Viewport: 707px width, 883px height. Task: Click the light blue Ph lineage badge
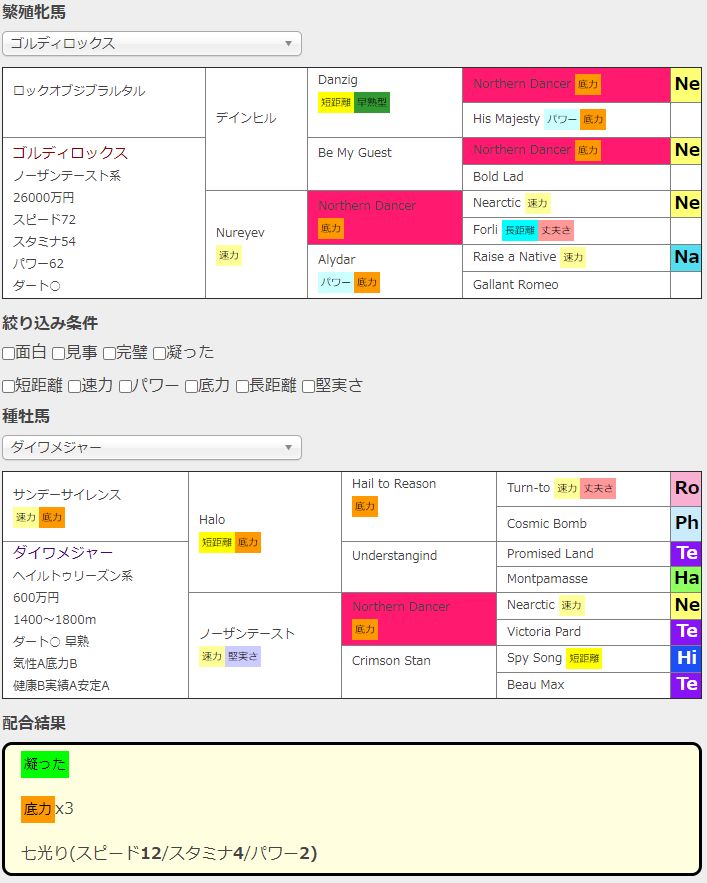(686, 523)
